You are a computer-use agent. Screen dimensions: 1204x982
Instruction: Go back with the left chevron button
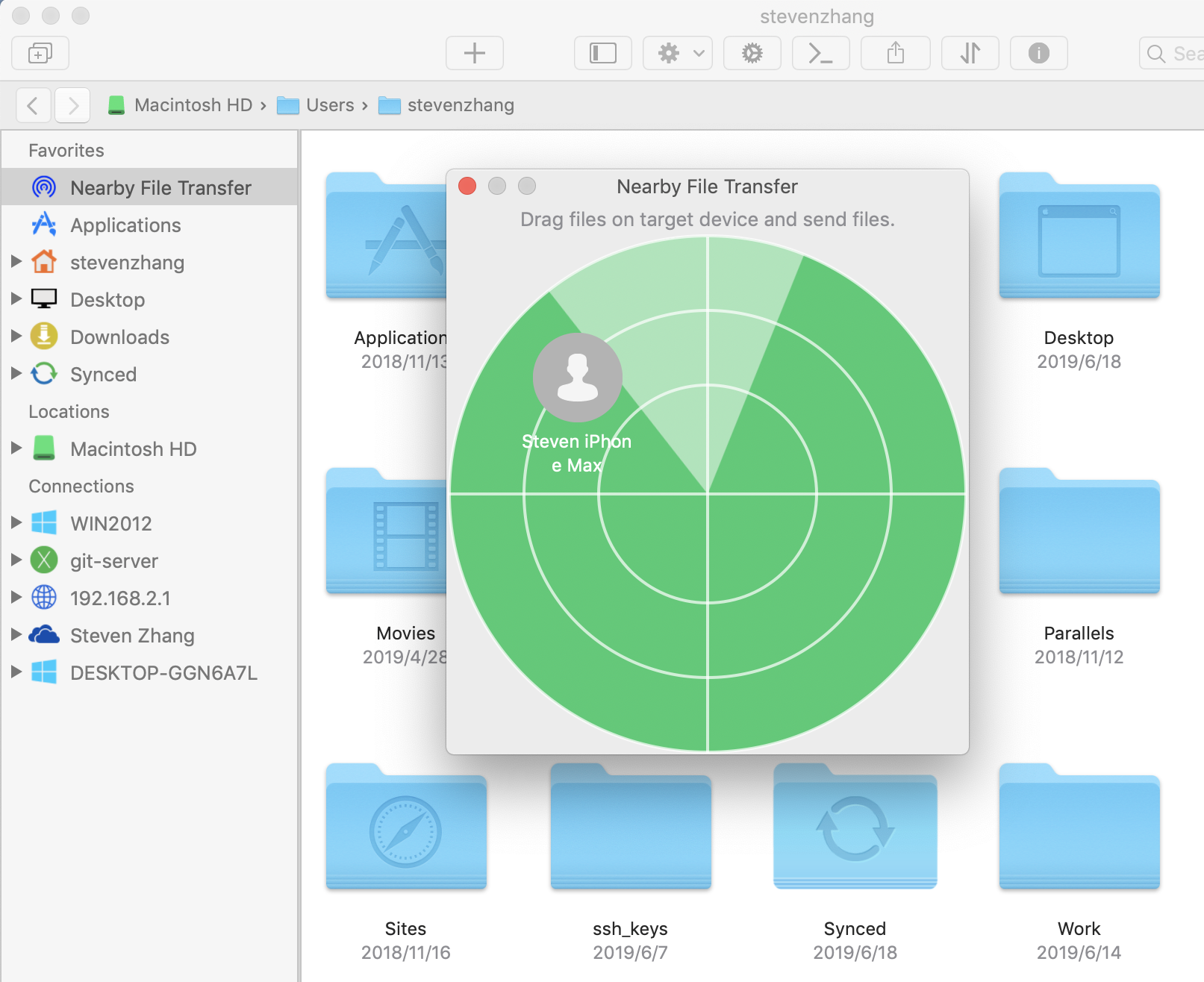point(34,105)
